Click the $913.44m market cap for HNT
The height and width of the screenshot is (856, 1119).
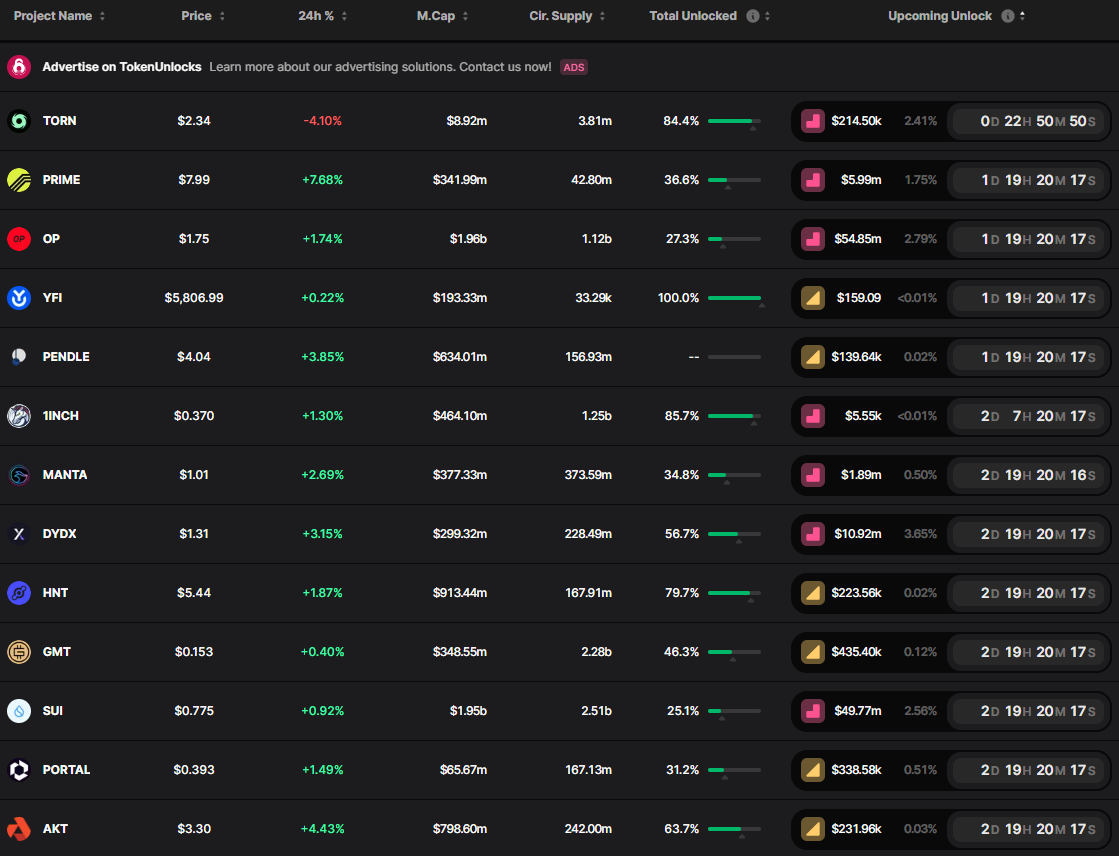(x=460, y=593)
